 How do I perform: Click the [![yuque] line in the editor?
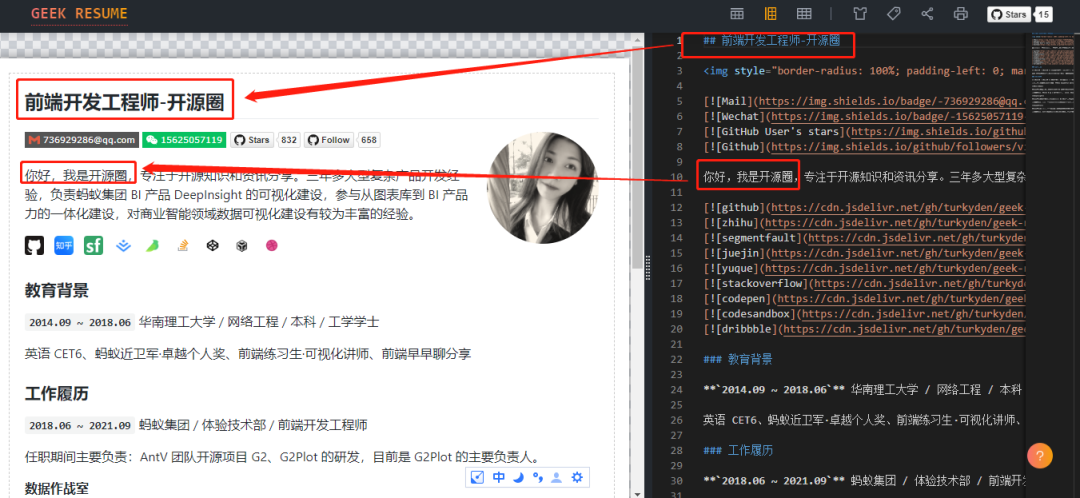[865, 268]
